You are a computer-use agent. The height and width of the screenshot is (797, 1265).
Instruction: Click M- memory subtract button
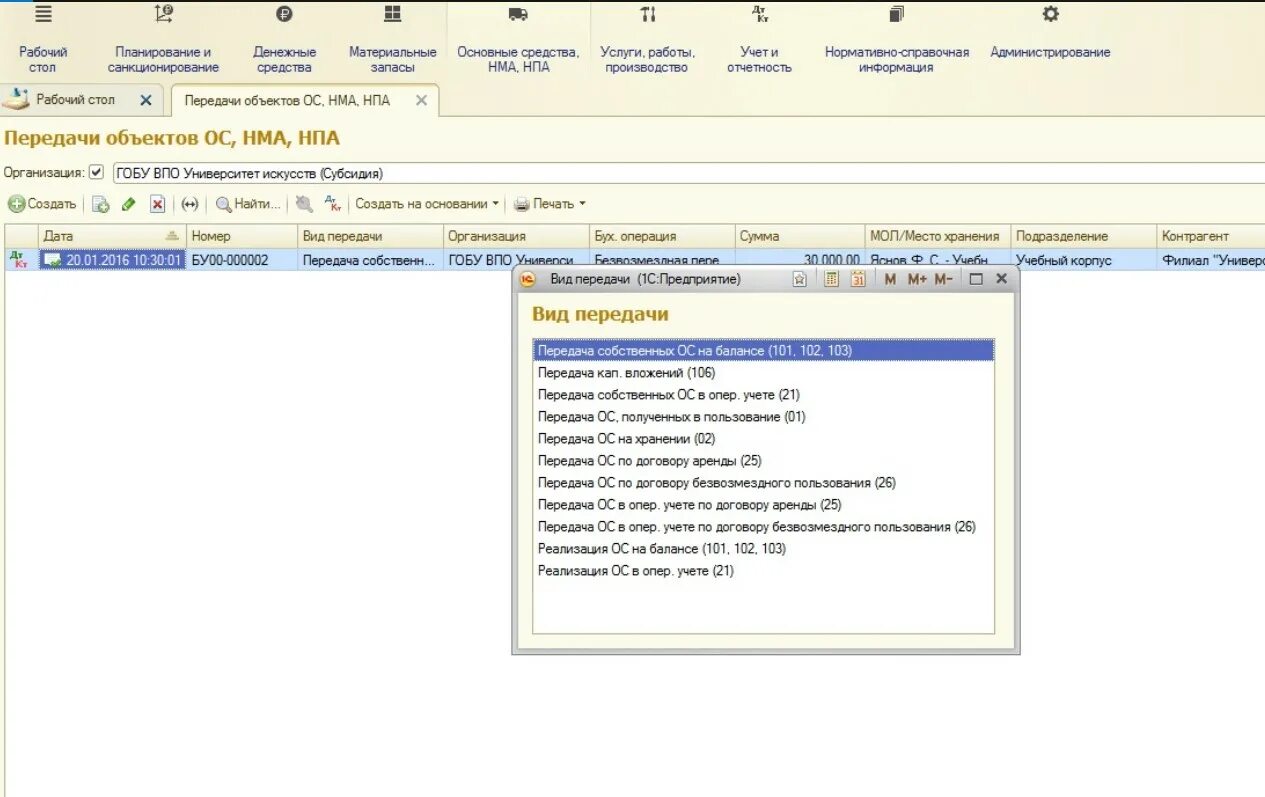point(943,280)
